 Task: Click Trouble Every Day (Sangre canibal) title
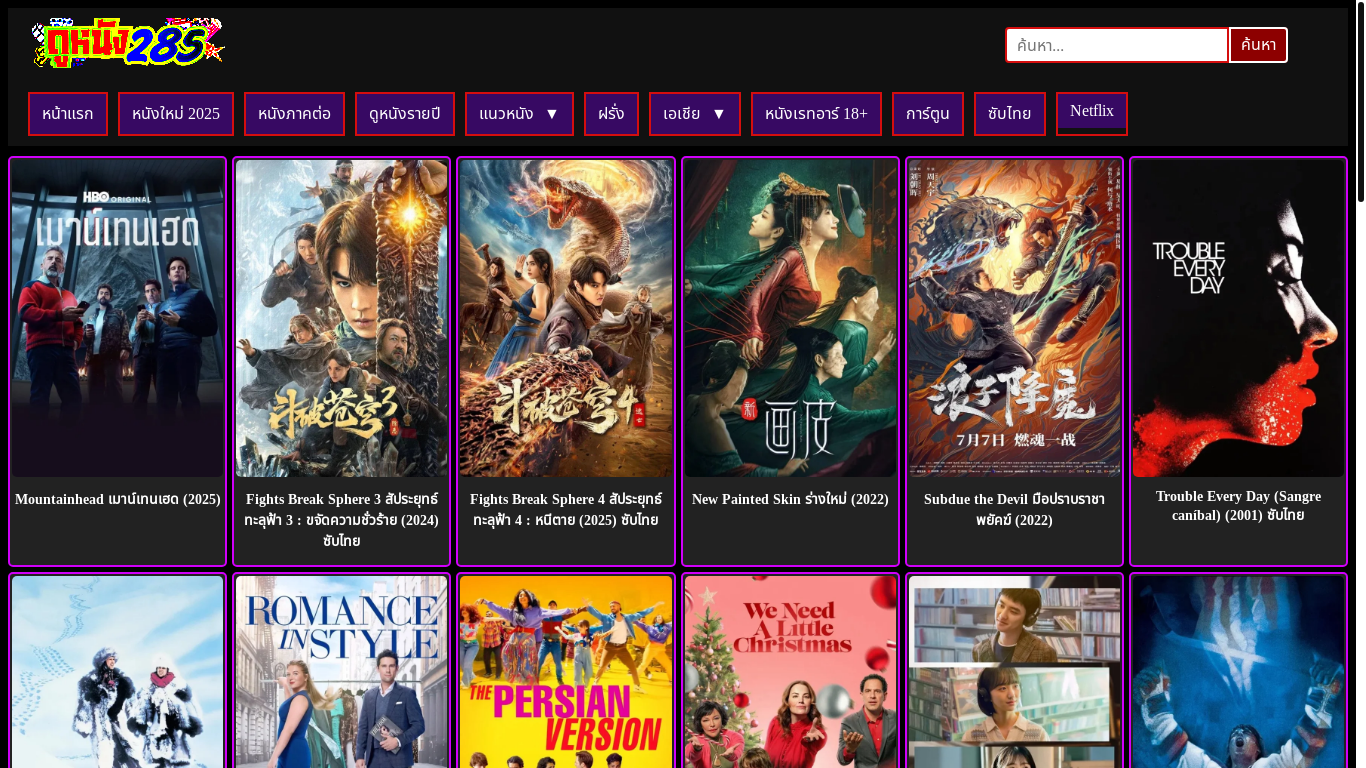click(x=1239, y=506)
